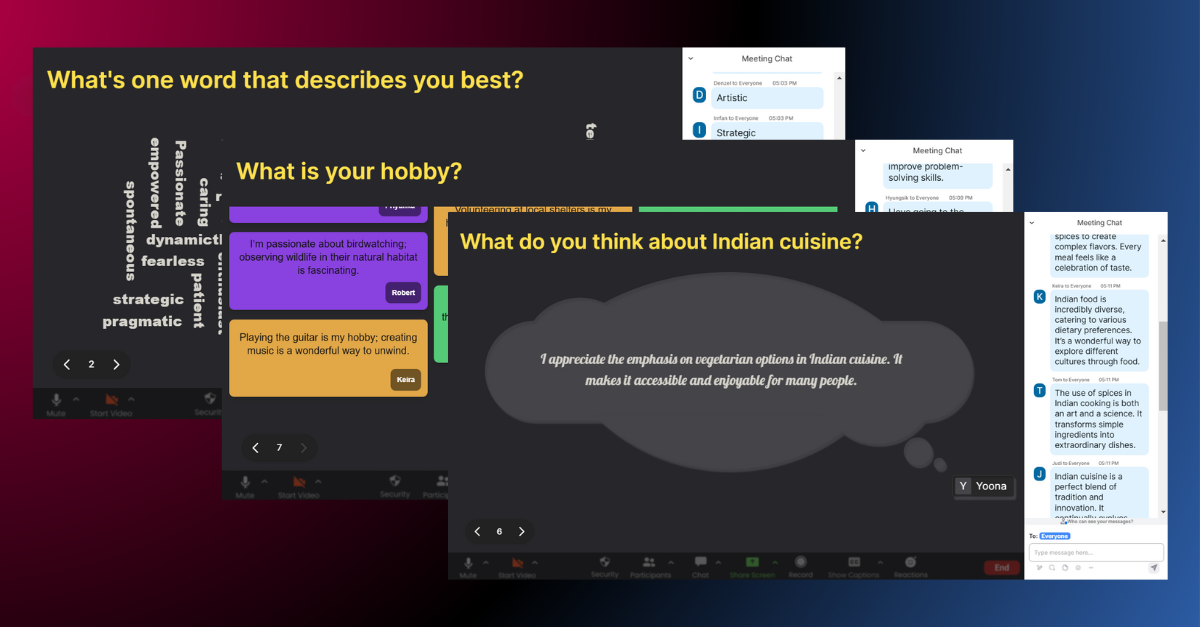
Task: Click Keira's "Indian food is incredibly diverse" message
Action: tap(1099, 331)
